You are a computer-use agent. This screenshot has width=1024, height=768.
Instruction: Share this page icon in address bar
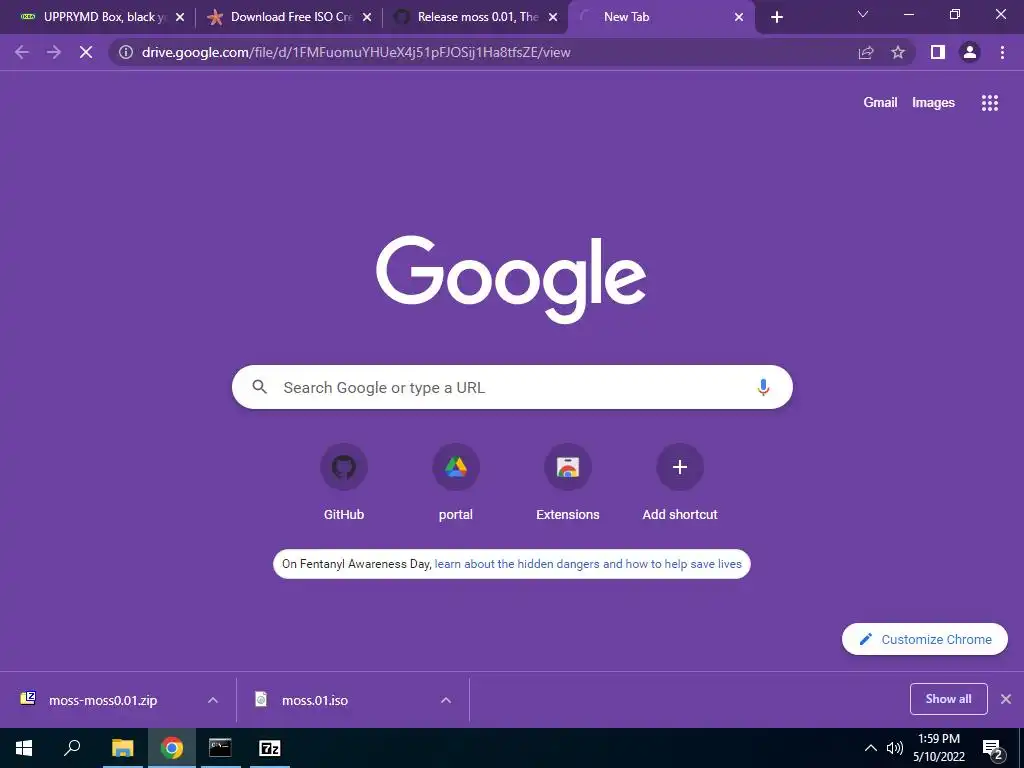[x=866, y=52]
